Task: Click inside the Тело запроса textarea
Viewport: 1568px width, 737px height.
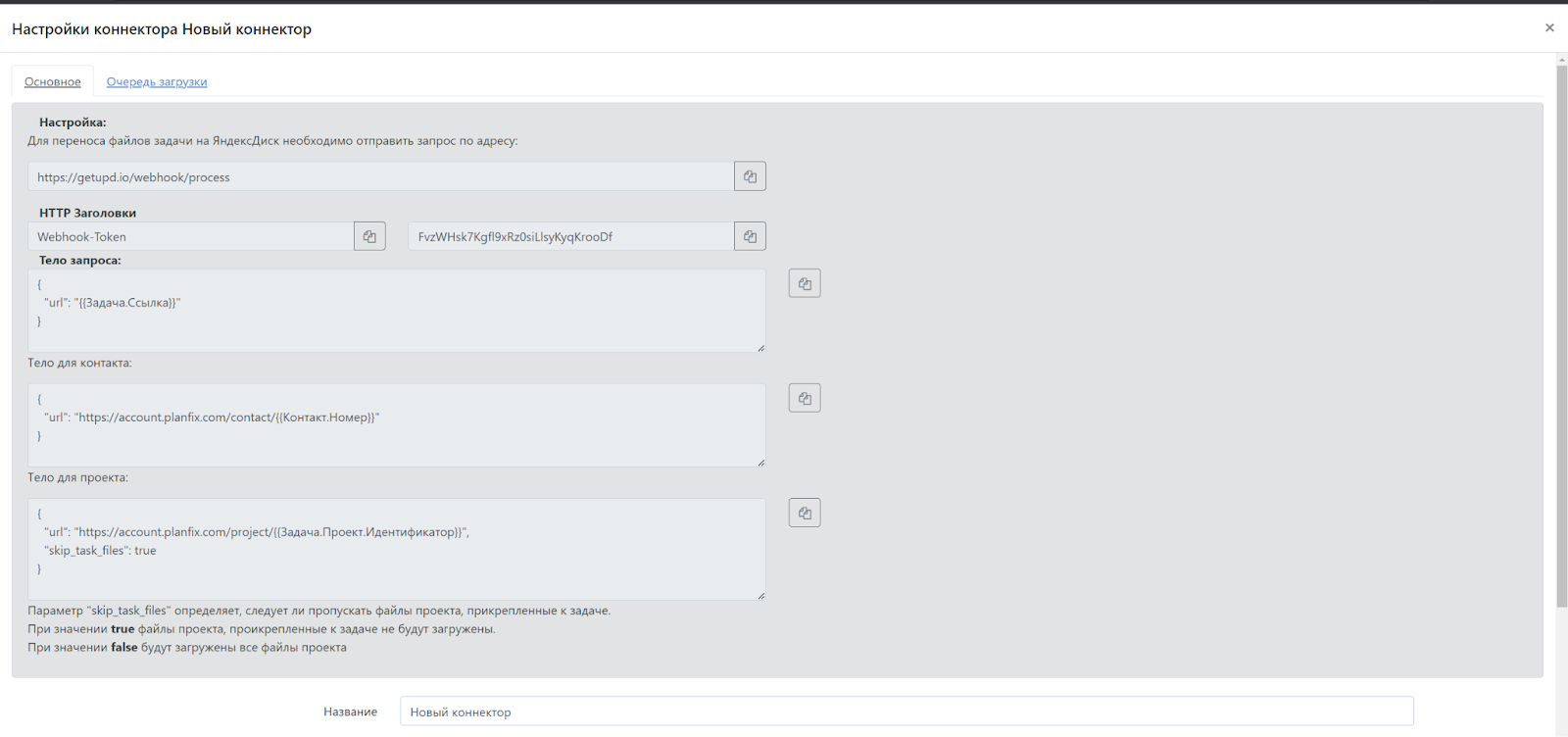Action: click(x=397, y=311)
